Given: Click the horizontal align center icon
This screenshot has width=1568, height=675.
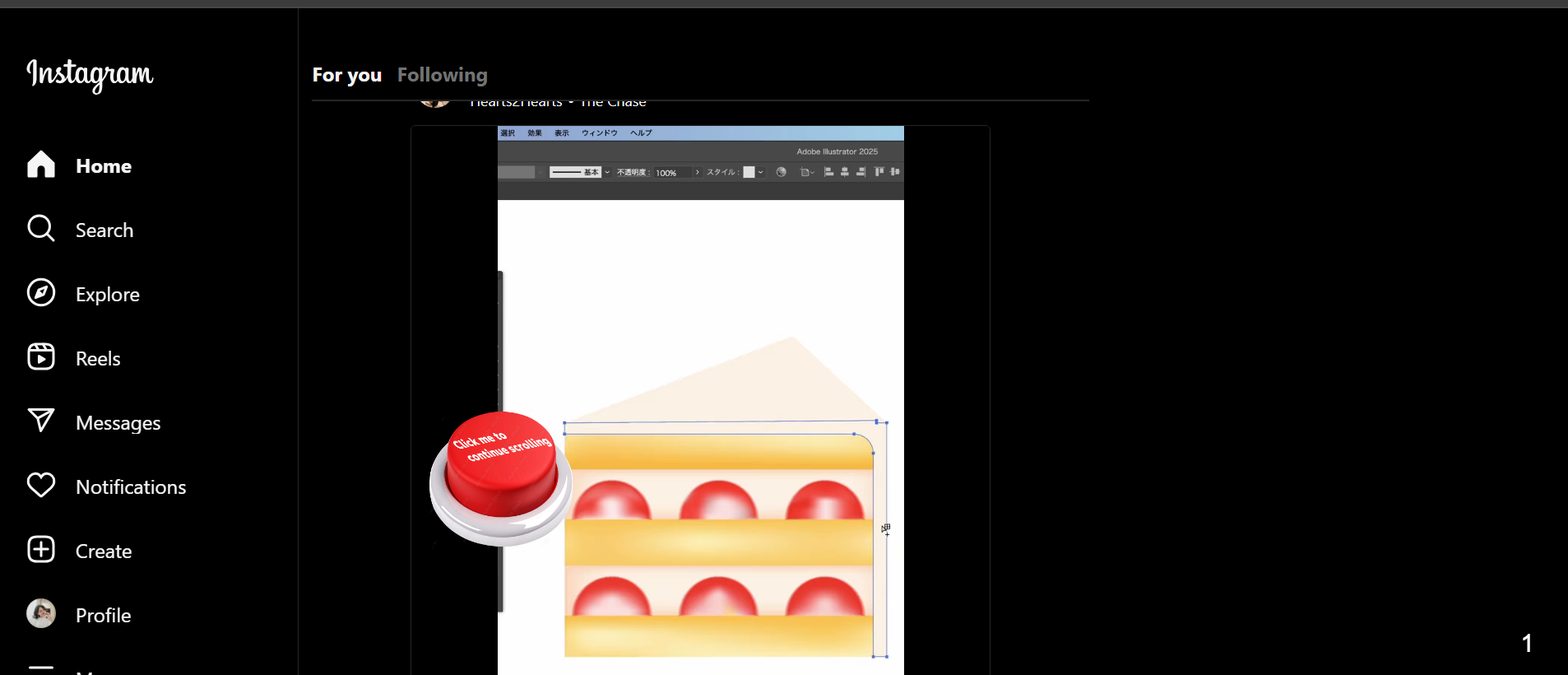Looking at the screenshot, I should [x=844, y=172].
